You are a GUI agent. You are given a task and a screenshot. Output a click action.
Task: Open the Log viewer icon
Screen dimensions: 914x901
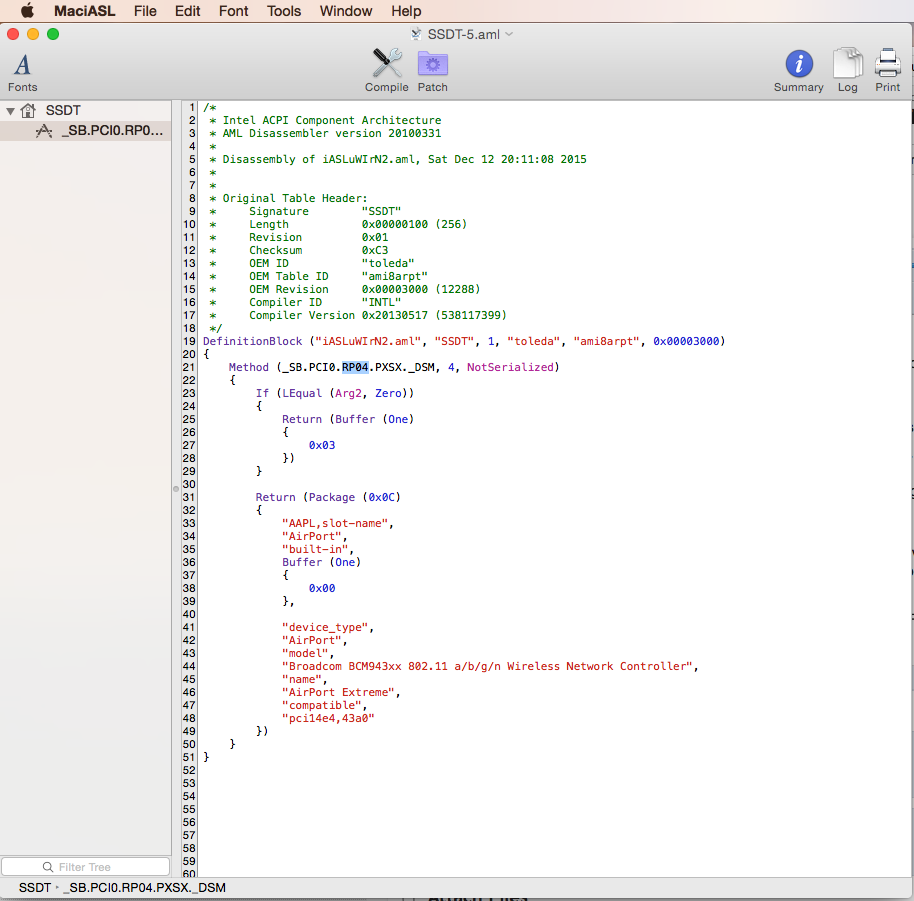pyautogui.click(x=847, y=64)
